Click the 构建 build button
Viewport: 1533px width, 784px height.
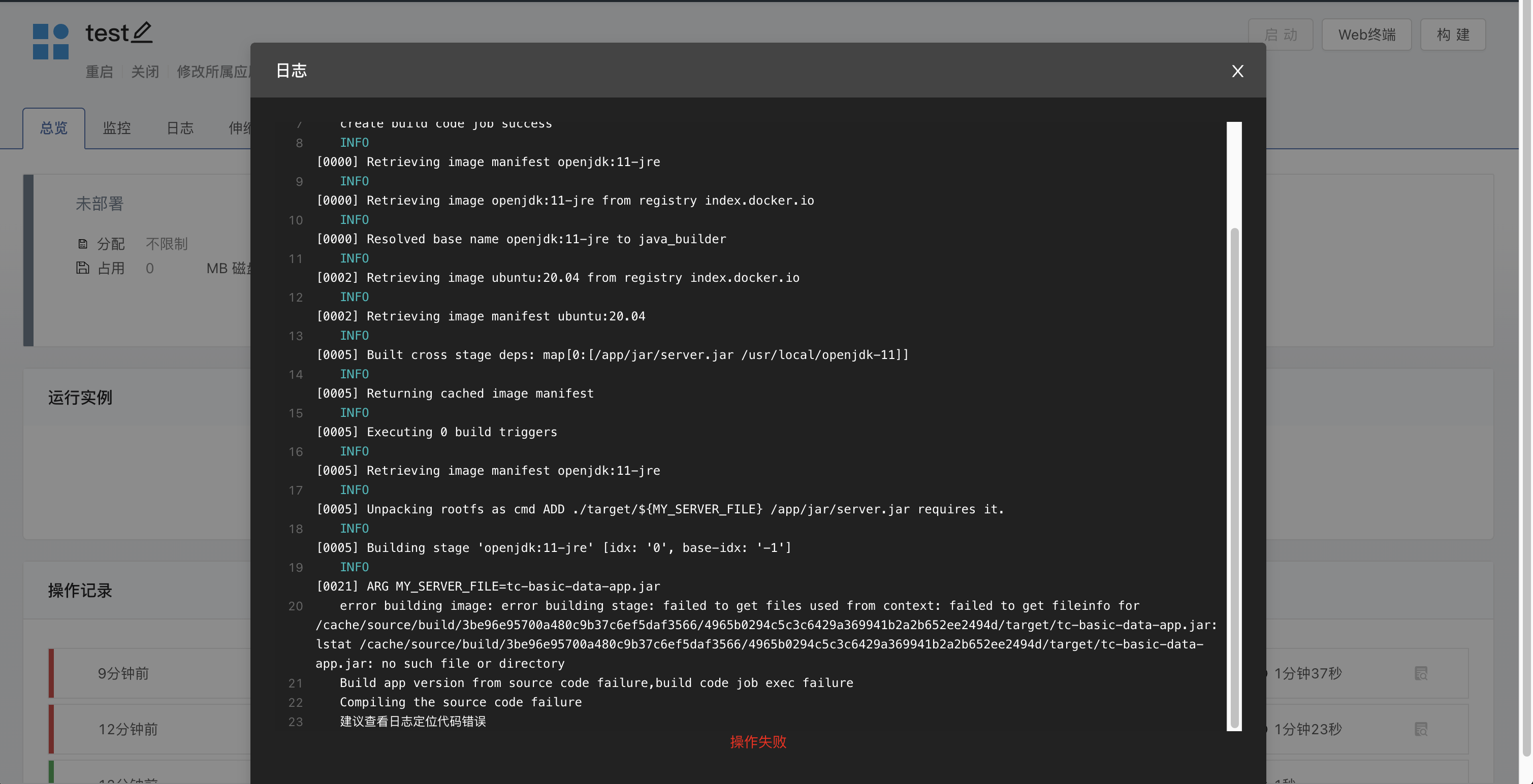pyautogui.click(x=1452, y=34)
